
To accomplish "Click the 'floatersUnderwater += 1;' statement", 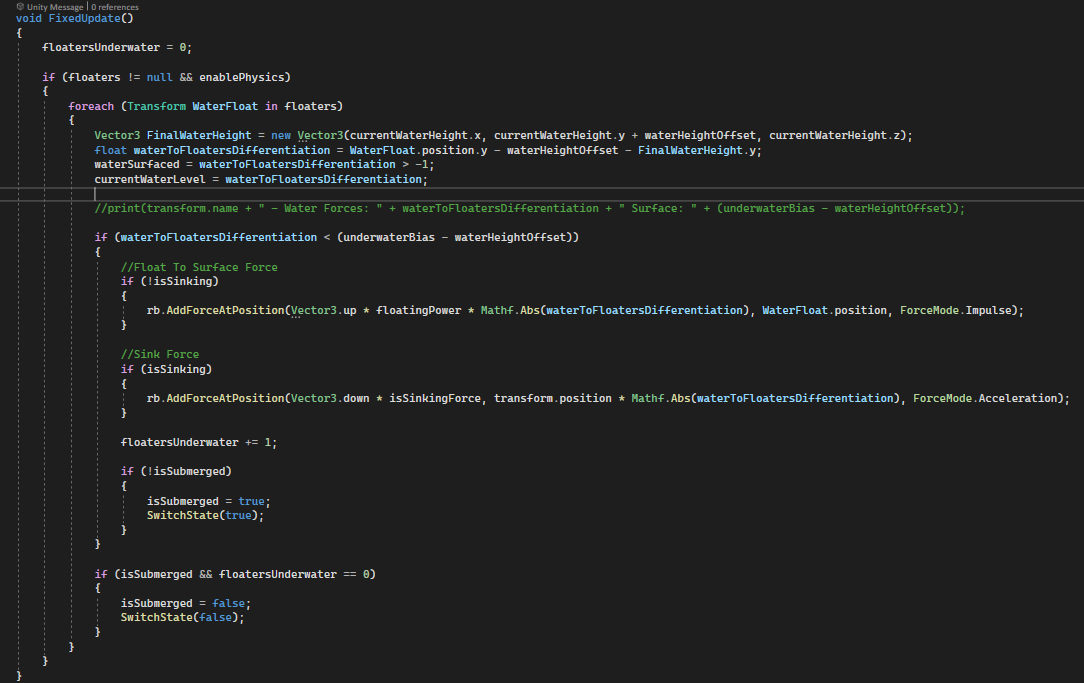I will [199, 442].
